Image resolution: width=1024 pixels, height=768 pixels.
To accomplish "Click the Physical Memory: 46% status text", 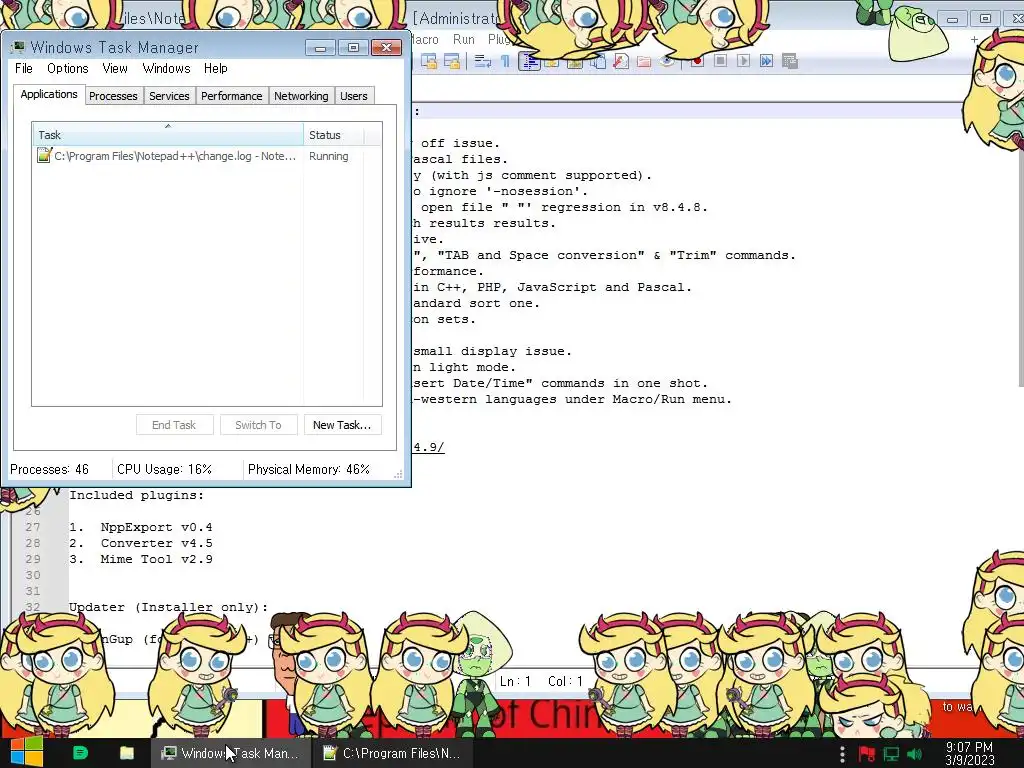I will click(x=309, y=469).
